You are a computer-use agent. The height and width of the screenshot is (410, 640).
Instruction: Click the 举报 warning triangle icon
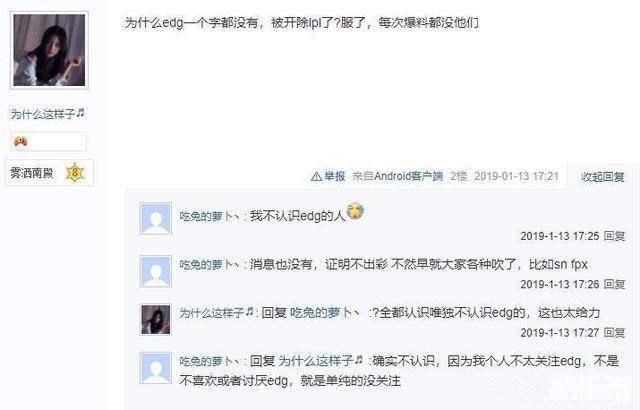point(316,176)
